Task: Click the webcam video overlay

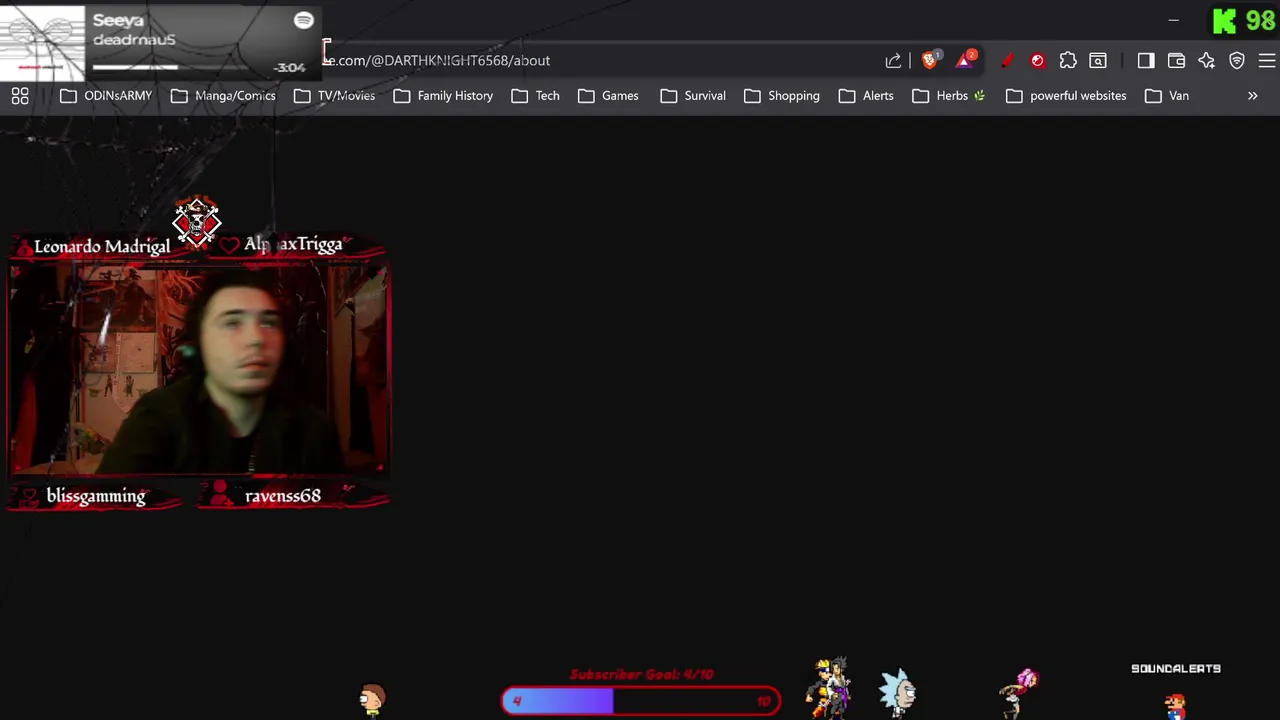Action: pyautogui.click(x=200, y=368)
